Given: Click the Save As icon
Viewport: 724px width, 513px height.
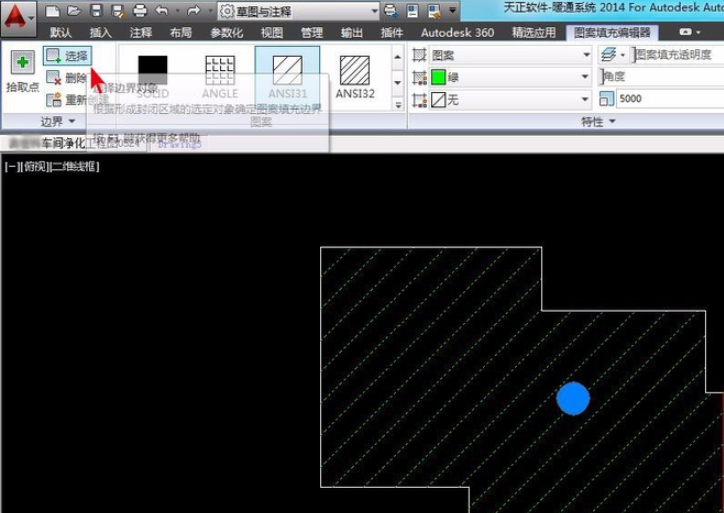Looking at the screenshot, I should 118,11.
